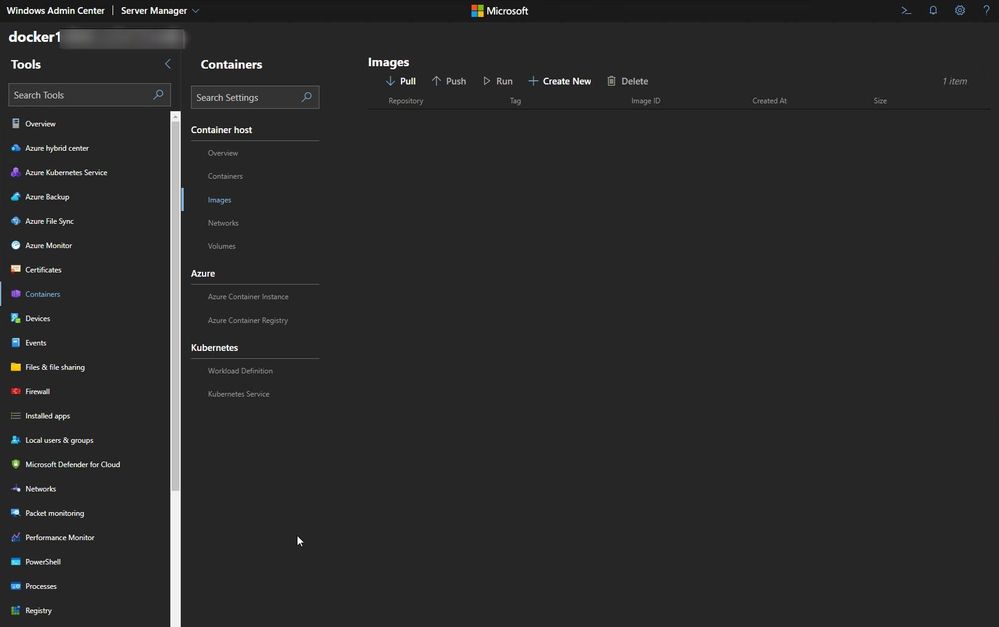The width and height of the screenshot is (999, 627).
Task: Click Windows Admin Center title link
Action: tap(55, 11)
